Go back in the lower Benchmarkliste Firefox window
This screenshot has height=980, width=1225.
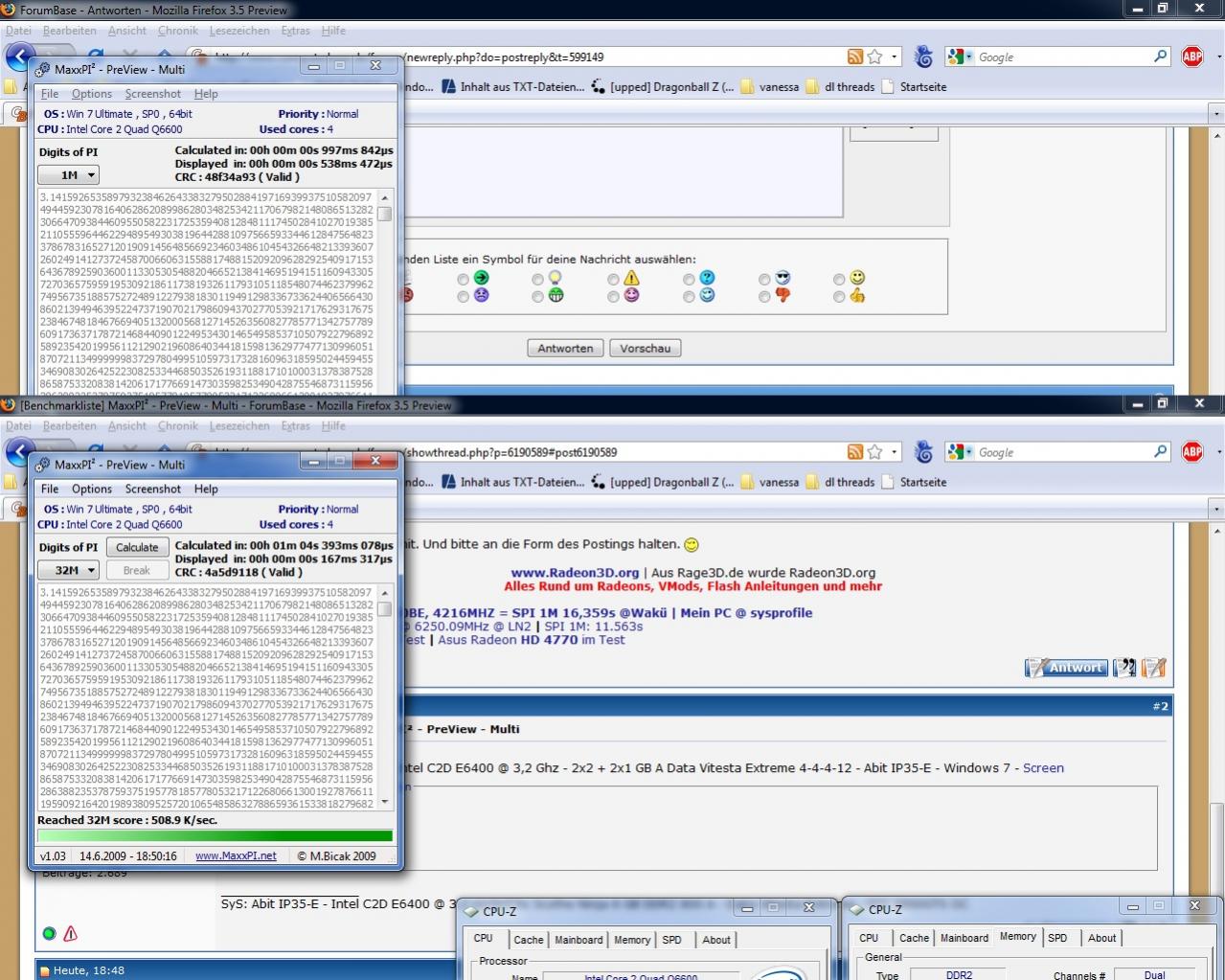(18, 452)
